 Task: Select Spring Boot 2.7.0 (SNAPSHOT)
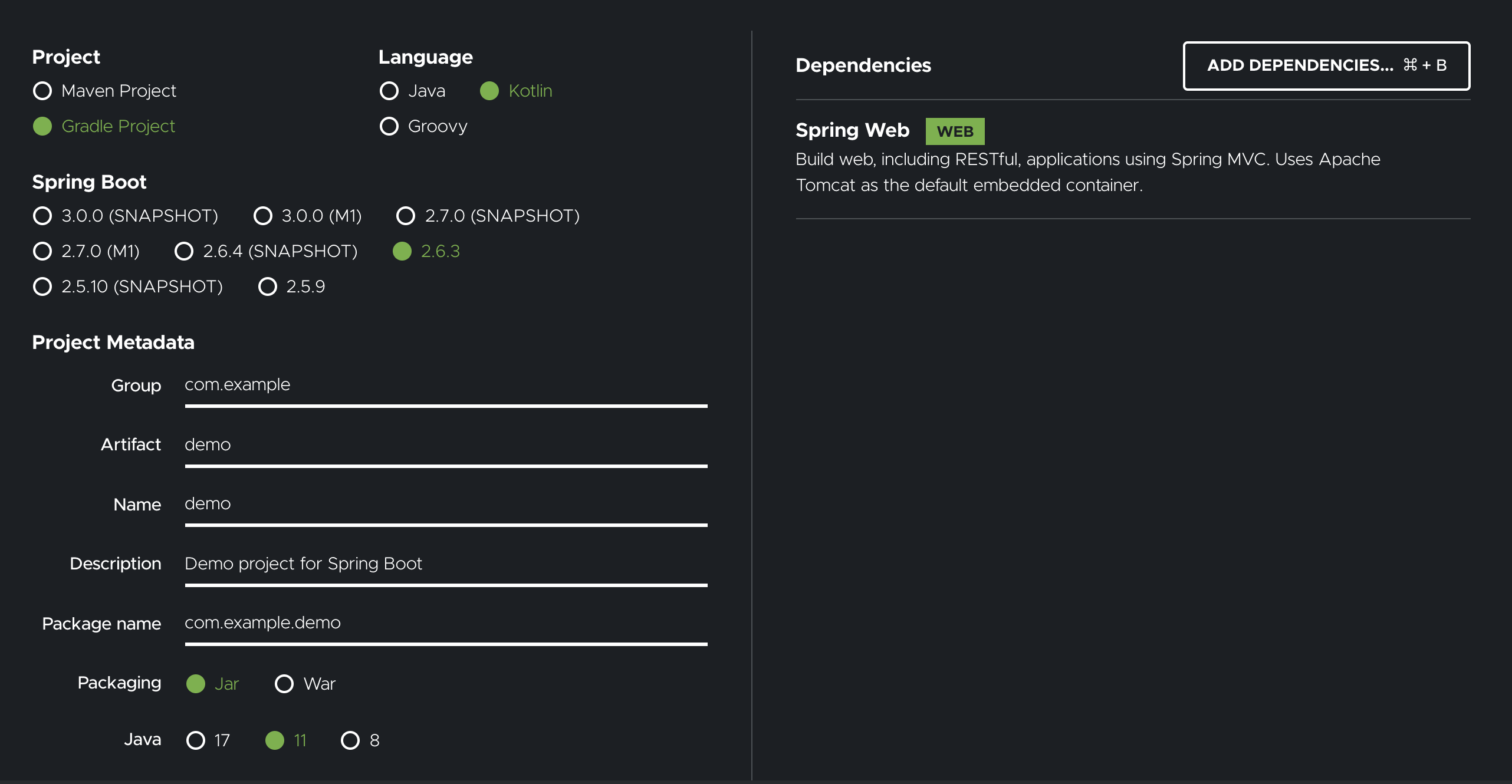pos(406,216)
